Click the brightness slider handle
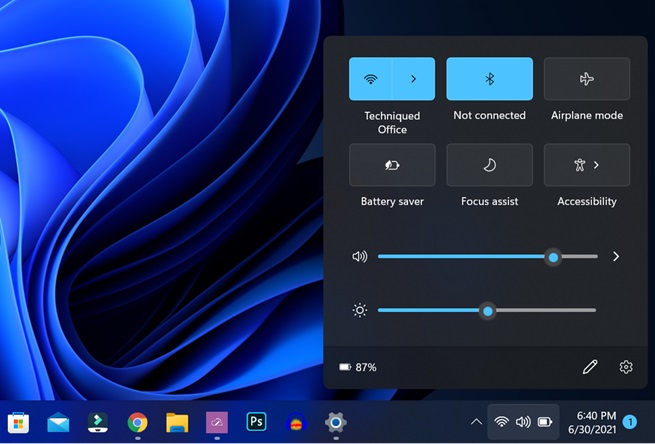 [x=488, y=311]
